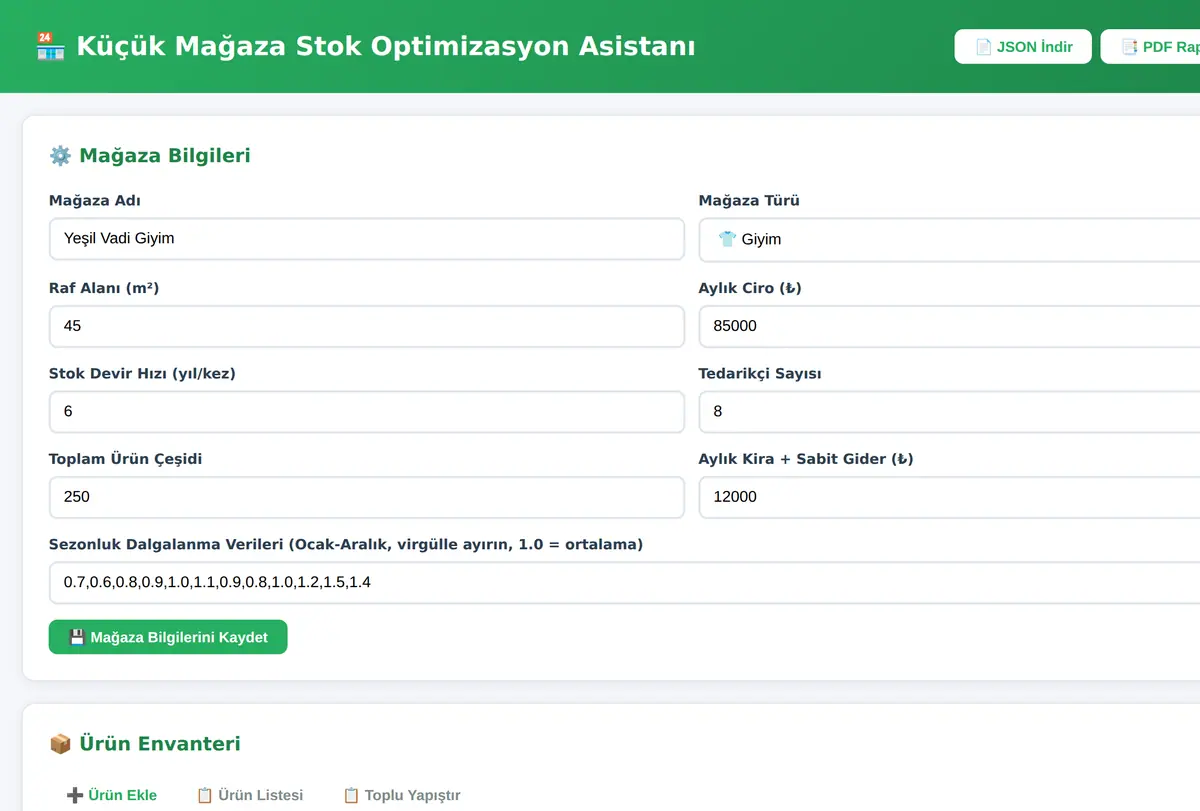The image size is (1200, 811).
Task: Click the Aylık Kira + Sabit Gider field
Action: point(949,497)
